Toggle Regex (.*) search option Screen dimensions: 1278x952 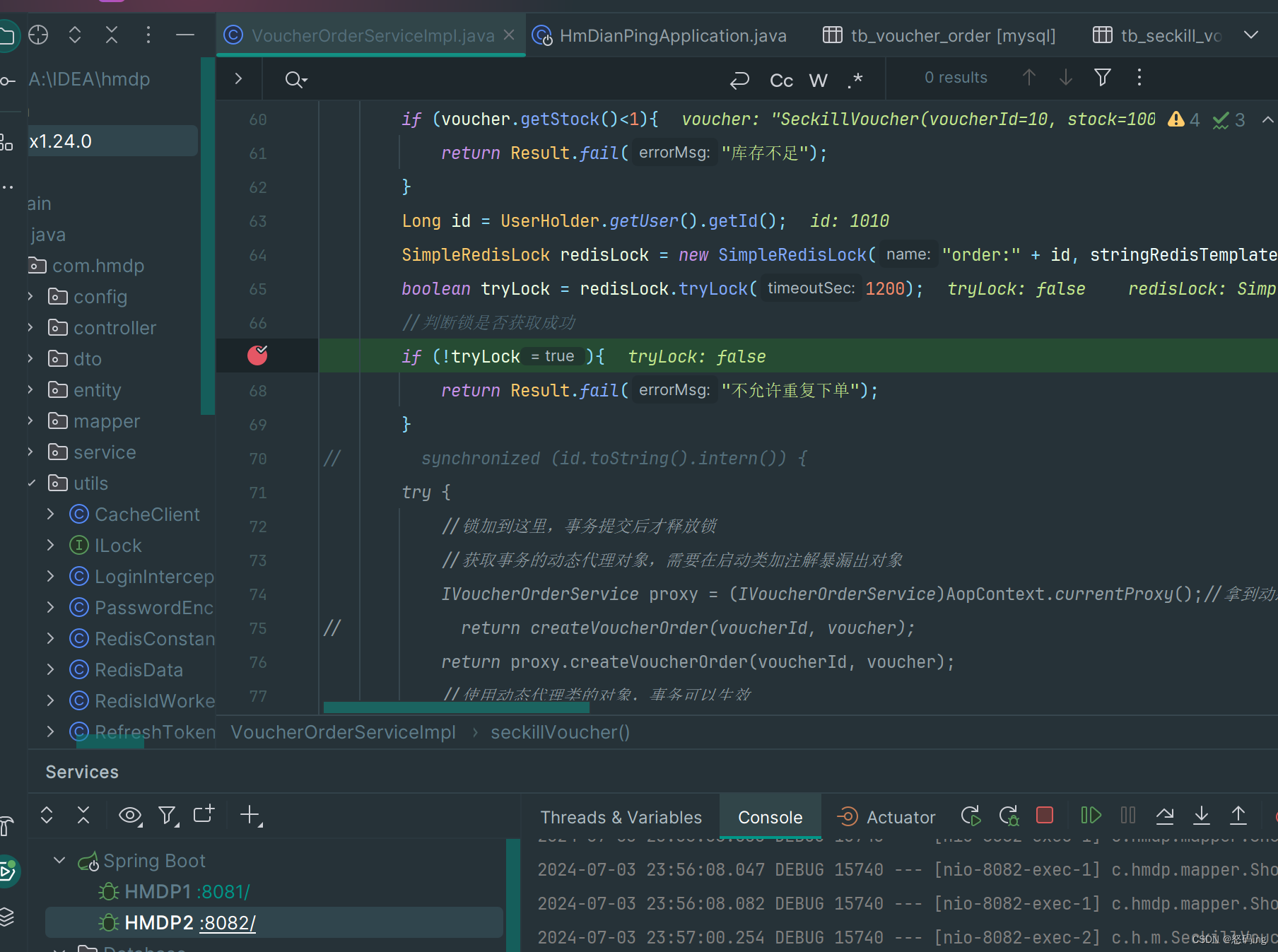[855, 80]
